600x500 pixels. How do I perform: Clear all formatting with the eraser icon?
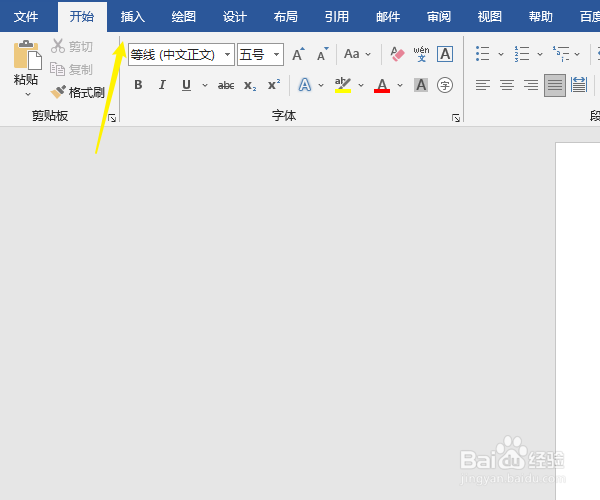point(397,54)
